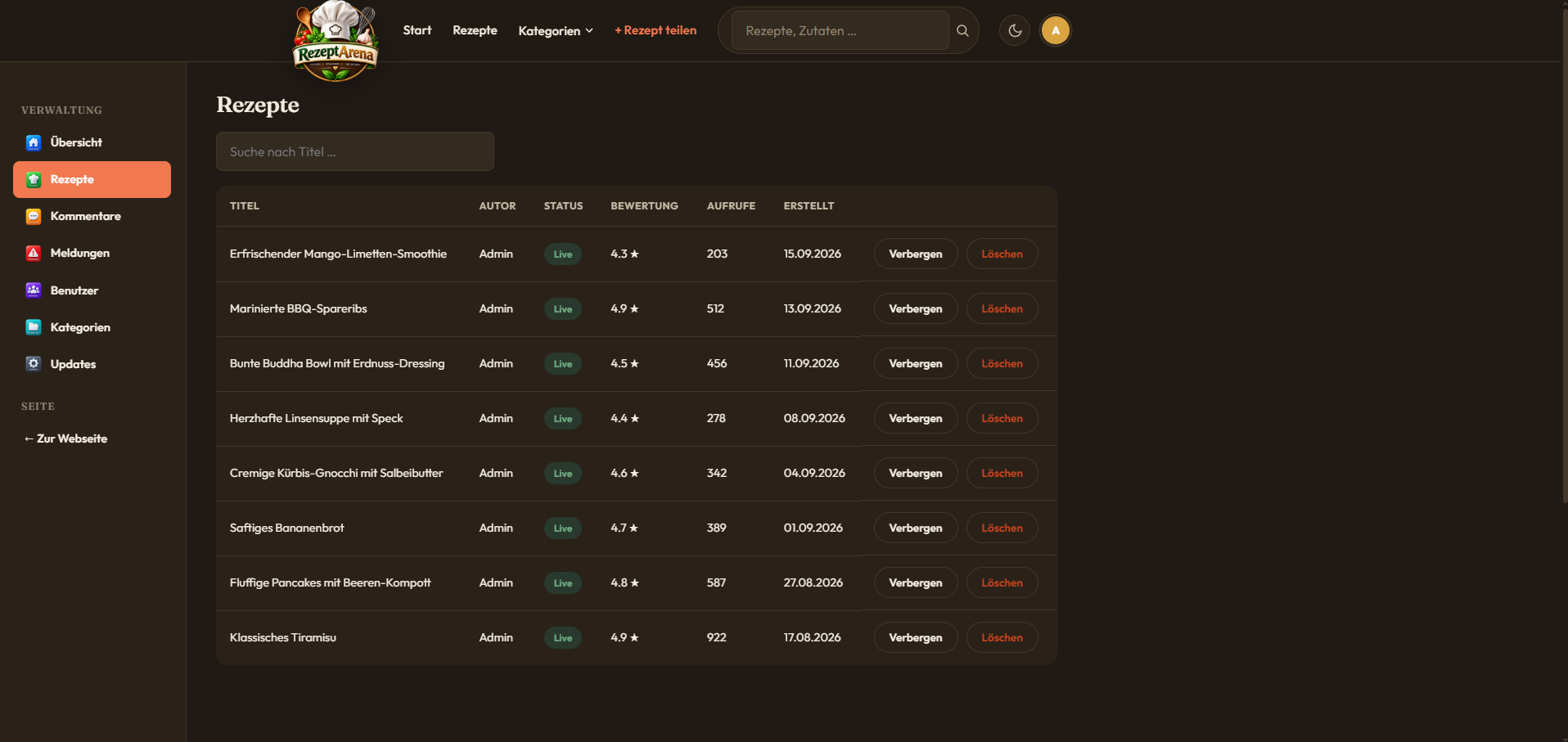
Task: Click the 'Suche nach Titel ...' filter field
Action: pyautogui.click(x=355, y=151)
